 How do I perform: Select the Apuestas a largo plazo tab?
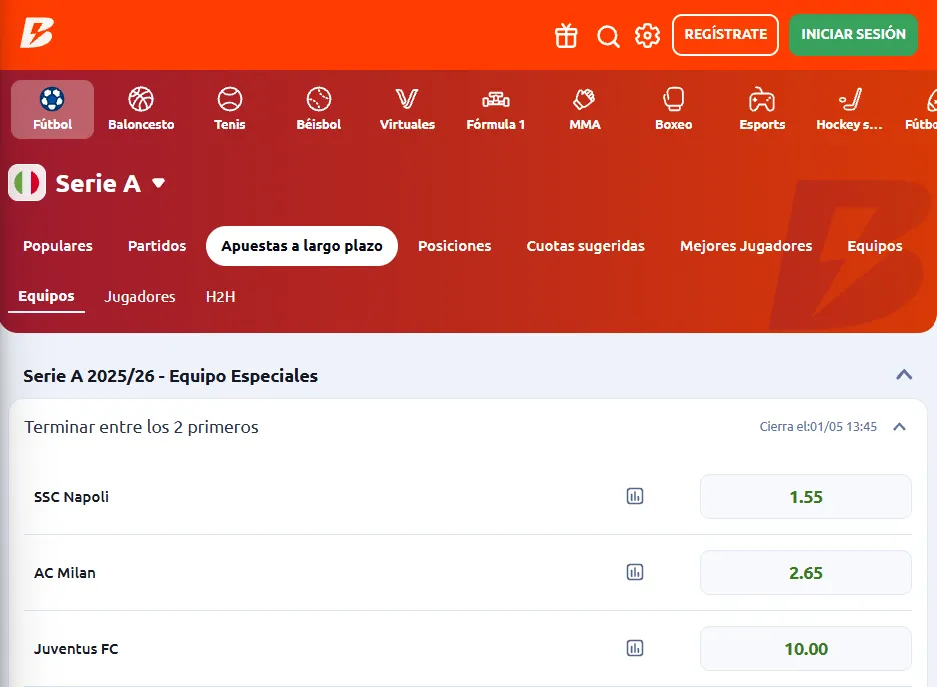[x=302, y=246]
